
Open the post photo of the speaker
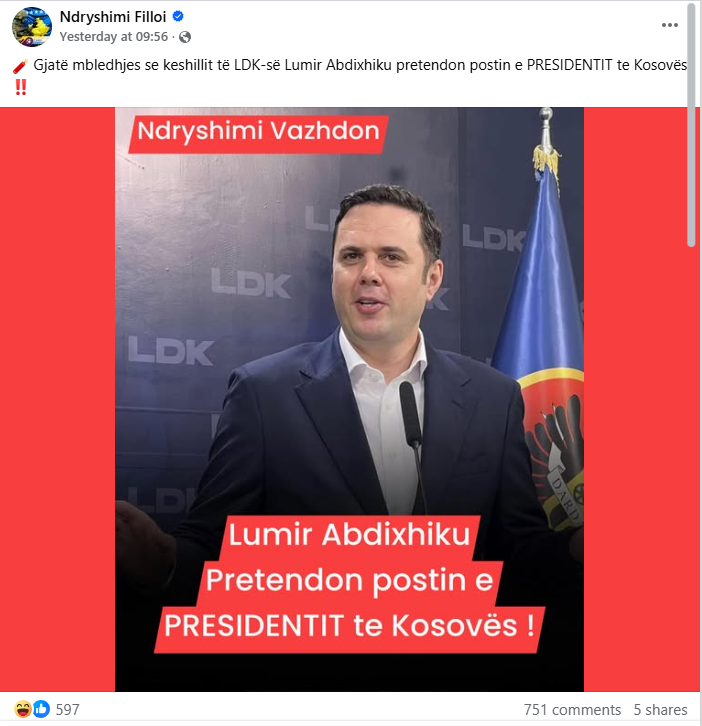click(349, 399)
